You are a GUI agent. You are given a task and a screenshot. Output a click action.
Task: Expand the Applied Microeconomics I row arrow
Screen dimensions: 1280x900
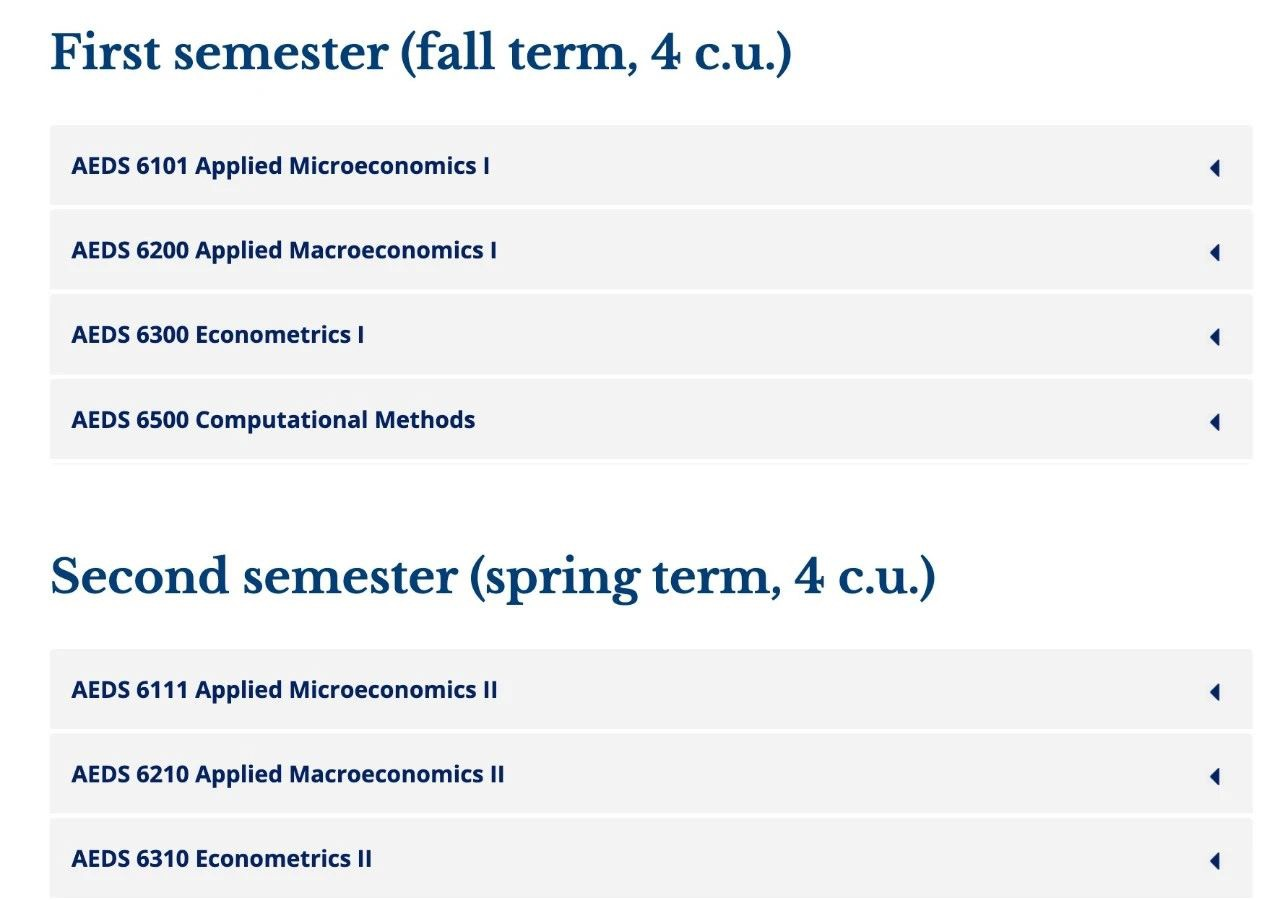1215,168
